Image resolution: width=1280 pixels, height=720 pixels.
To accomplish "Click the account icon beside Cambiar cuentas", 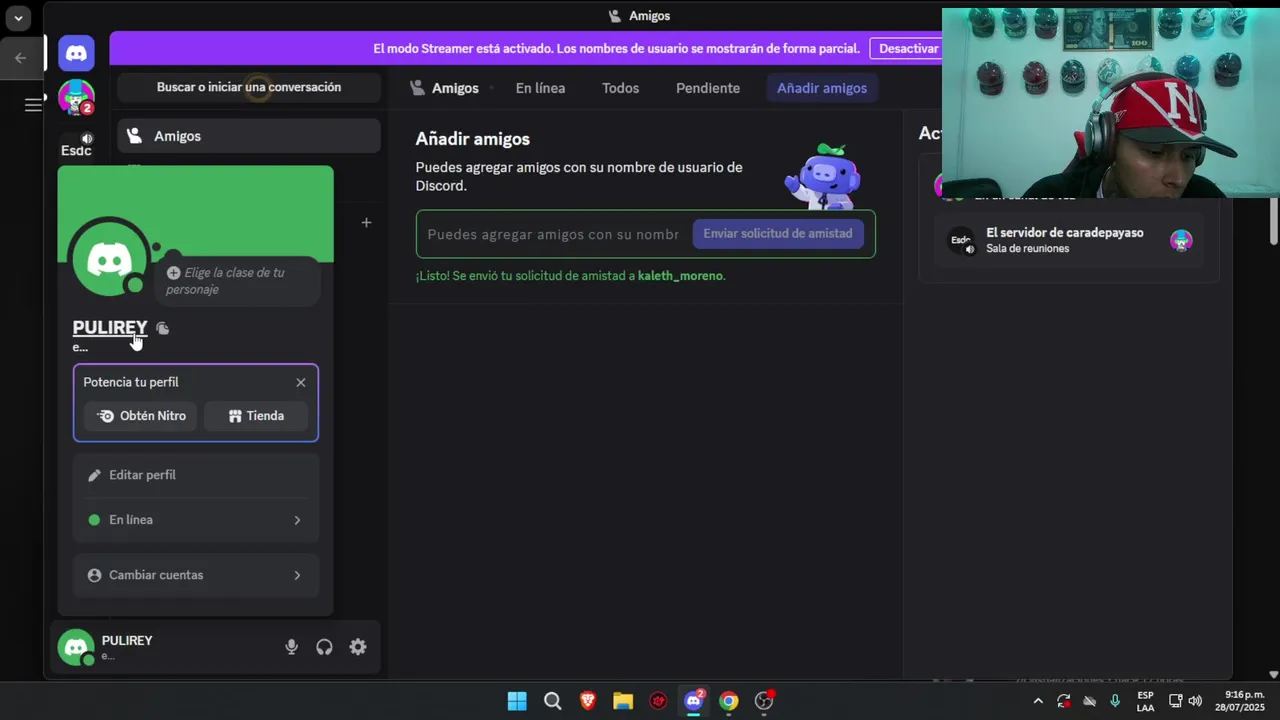I will click(x=94, y=575).
